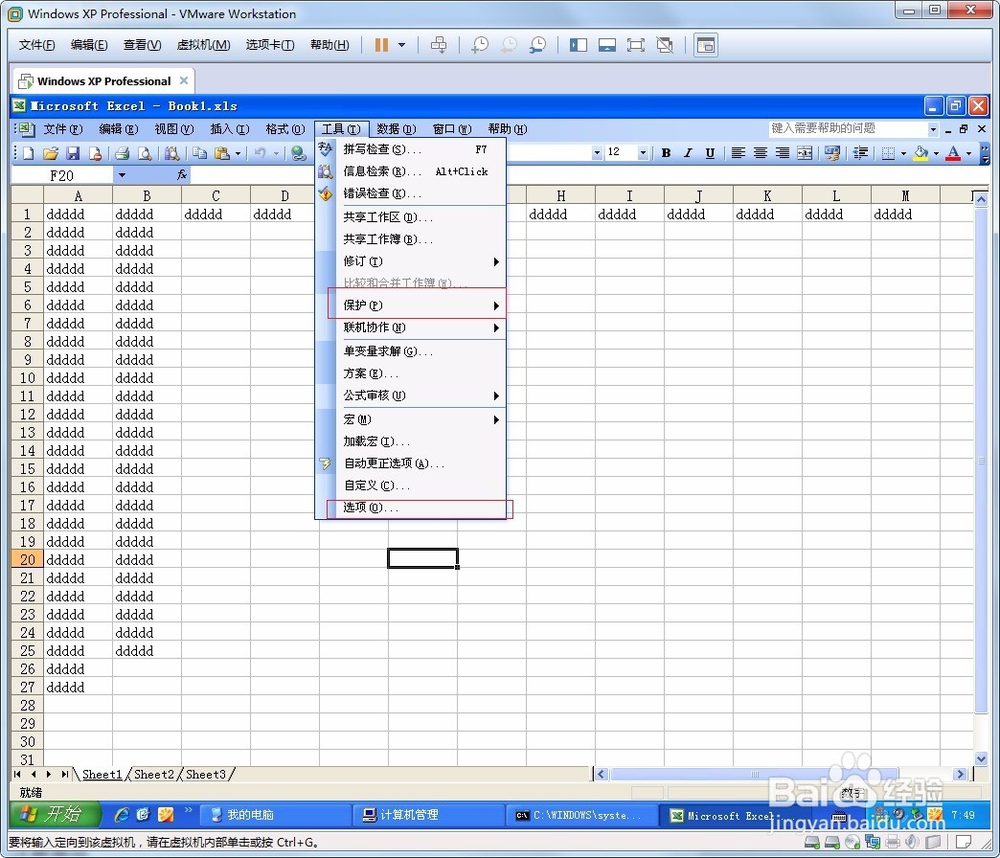Viewport: 1000px width, 858px height.
Task: Save workbook with the floppy disk icon
Action: pyautogui.click(x=73, y=153)
